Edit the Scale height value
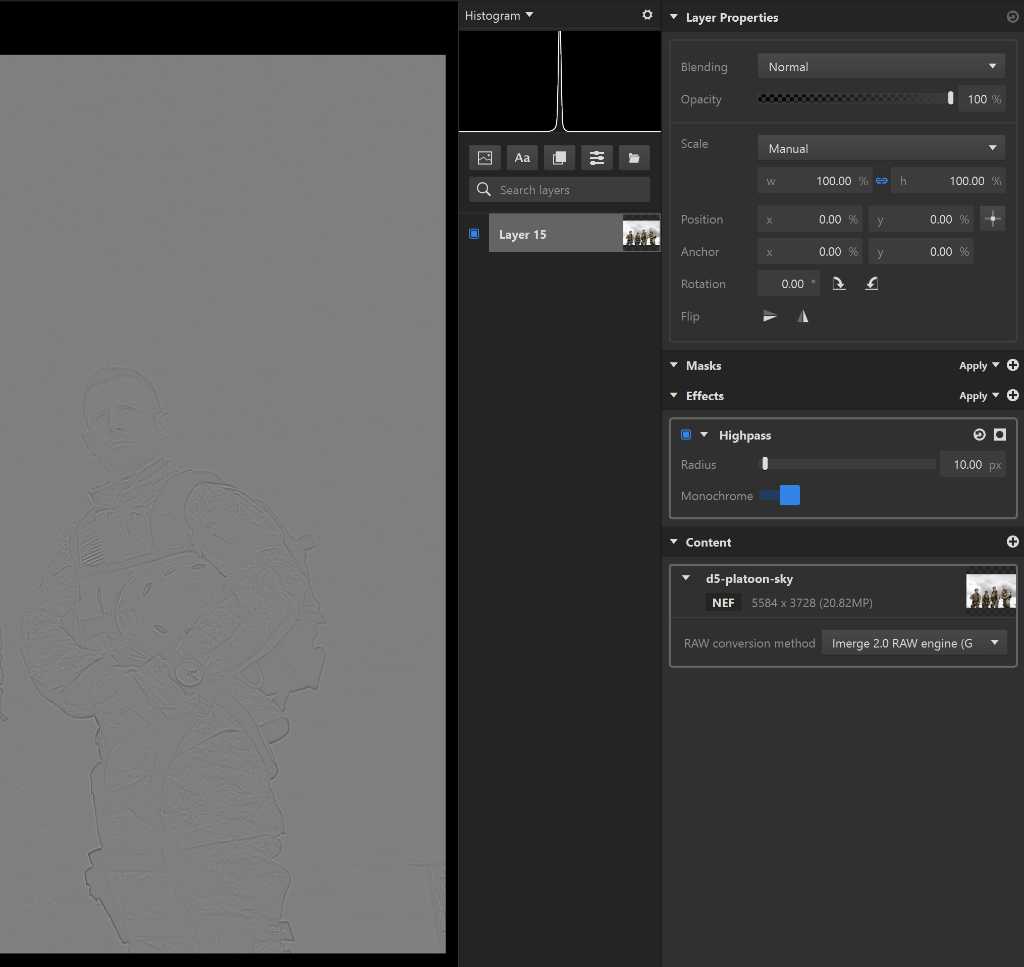Screen dimensions: 1024x967 click(948, 181)
